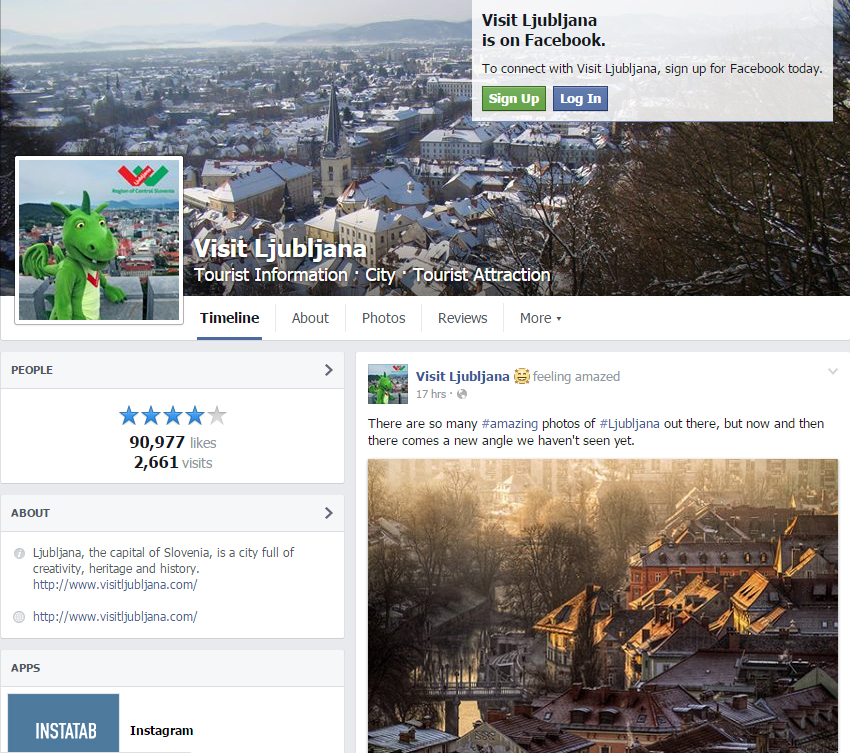The width and height of the screenshot is (850, 753).
Task: Follow the #Ljubljana hashtag link
Action: tap(629, 423)
